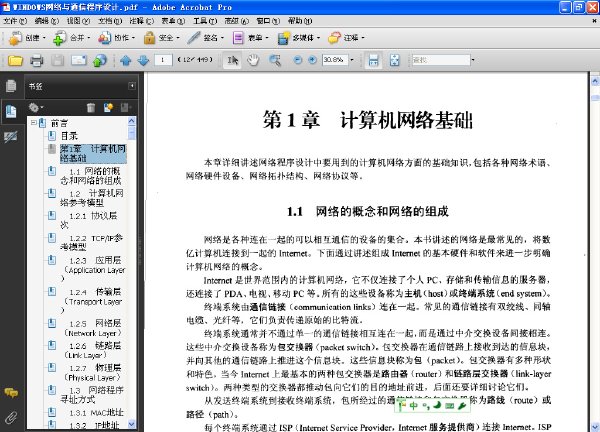
Task: Open the 工具 (Tools) menu
Action: [x=205, y=21]
